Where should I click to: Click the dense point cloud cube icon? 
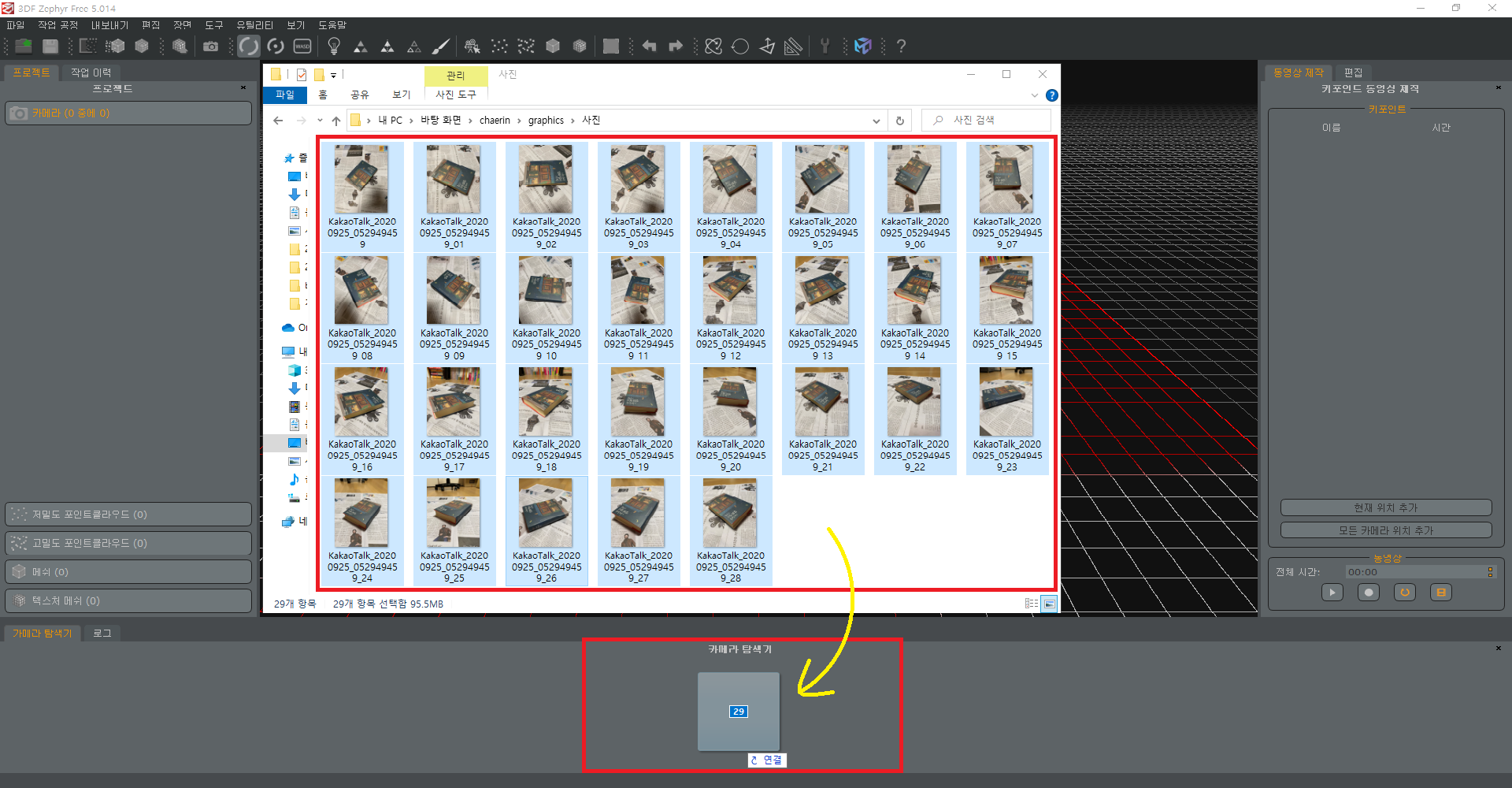pos(116,46)
